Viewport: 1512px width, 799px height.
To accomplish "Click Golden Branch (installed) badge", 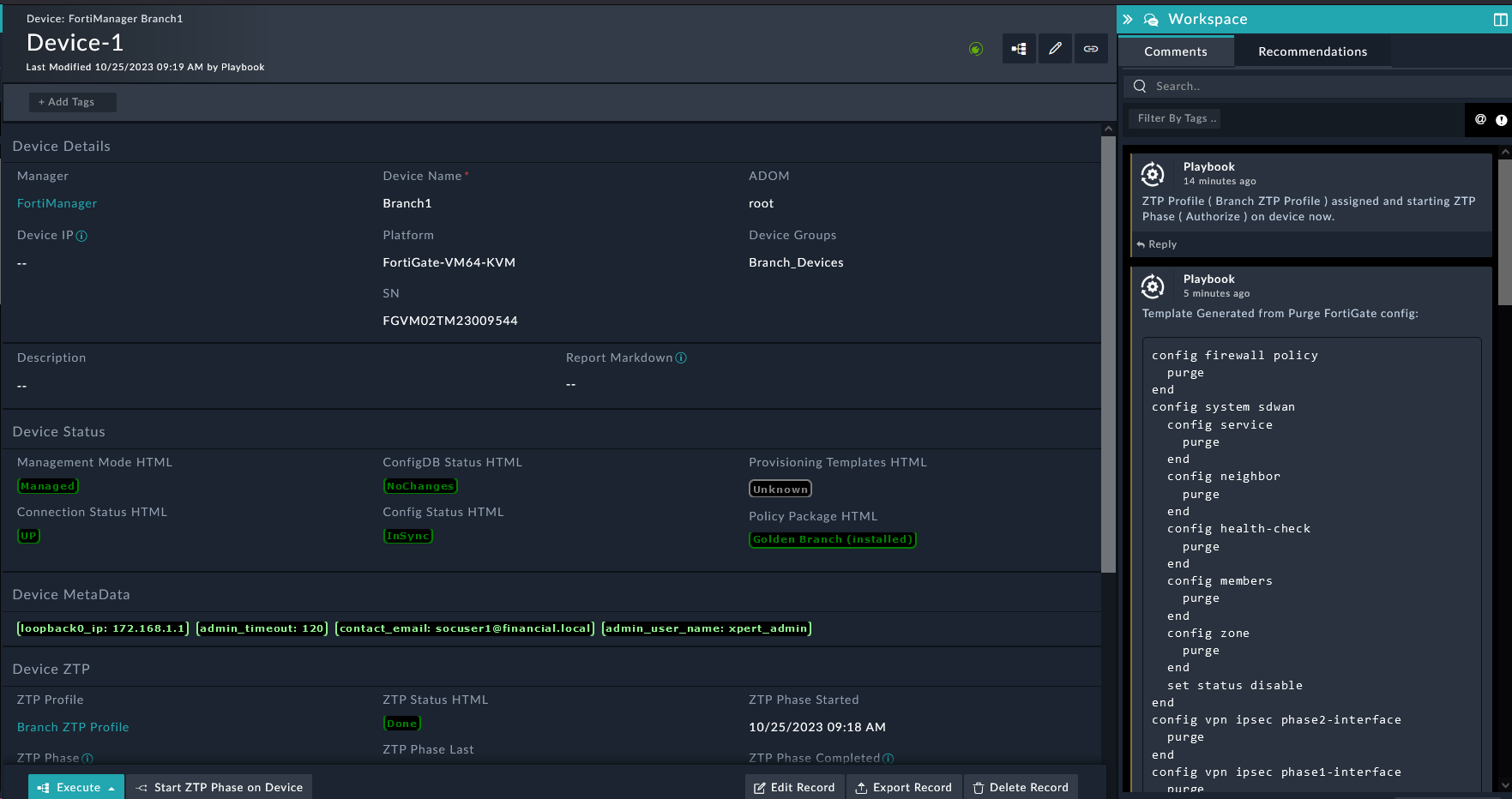I will pos(833,539).
